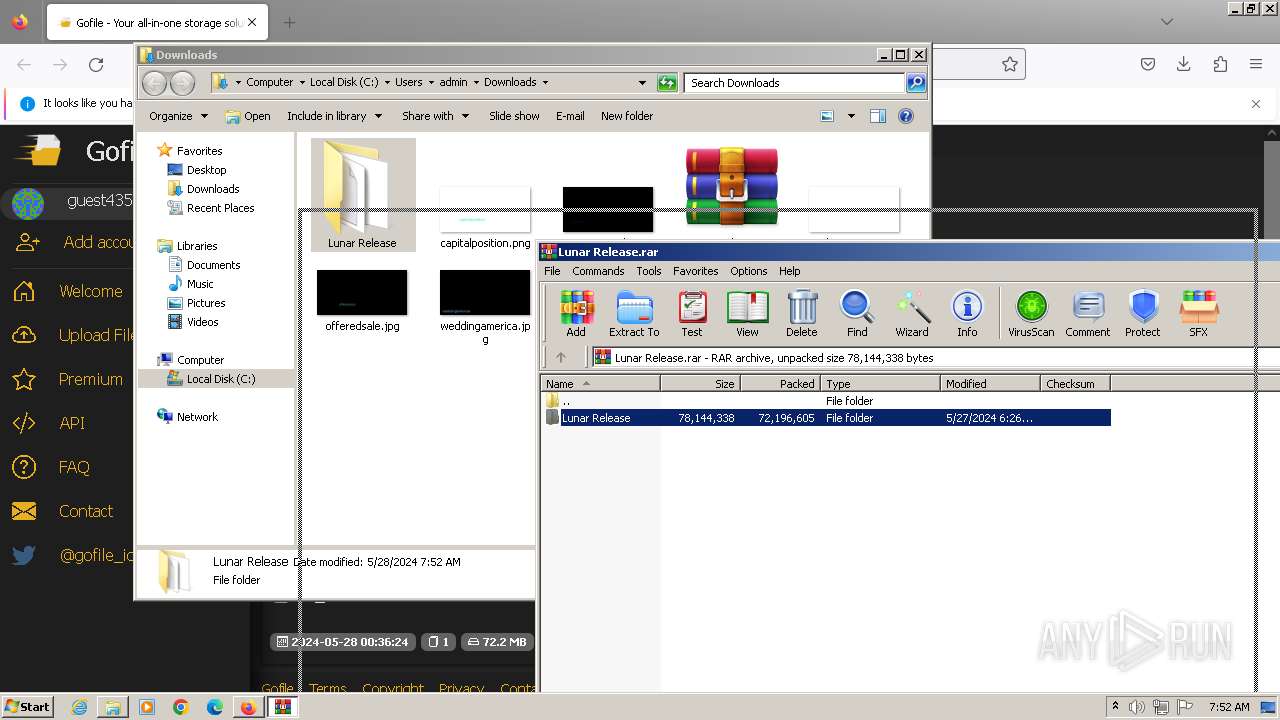Select the weddingamerica.jpg thumbnail
Viewport: 1280px width, 720px height.
point(485,306)
